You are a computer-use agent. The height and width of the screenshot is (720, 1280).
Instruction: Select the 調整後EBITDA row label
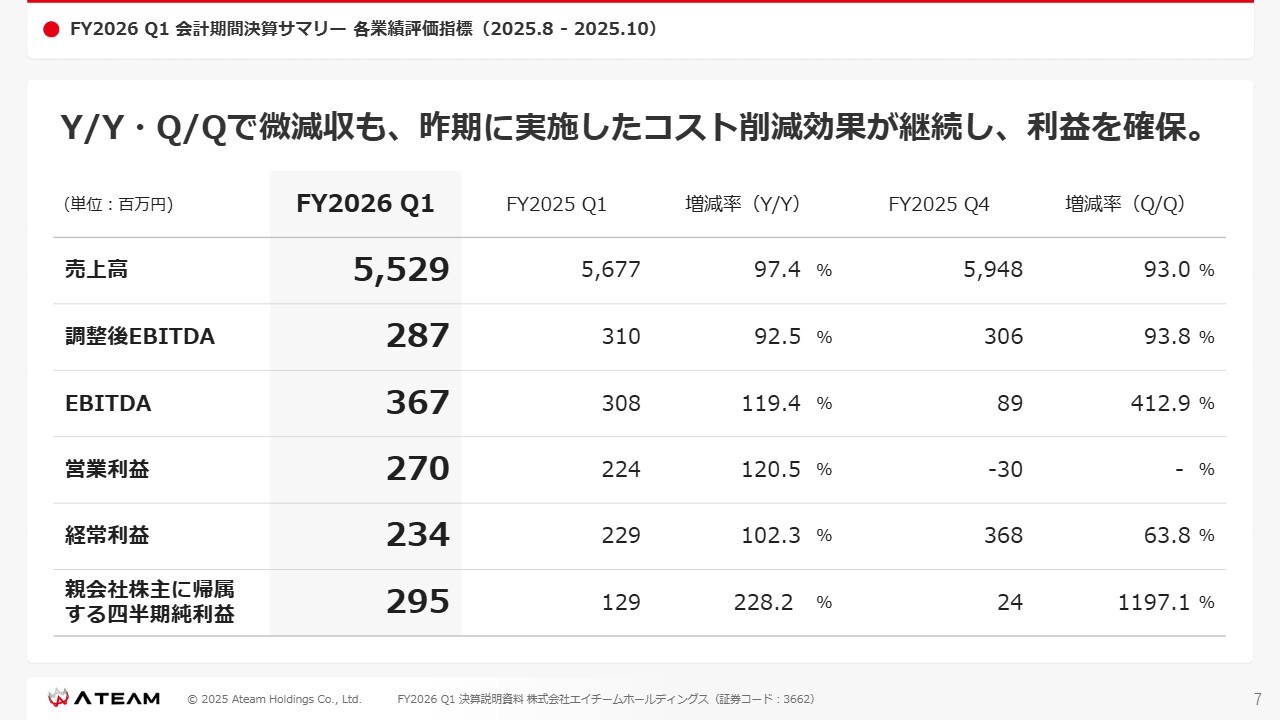click(x=139, y=337)
